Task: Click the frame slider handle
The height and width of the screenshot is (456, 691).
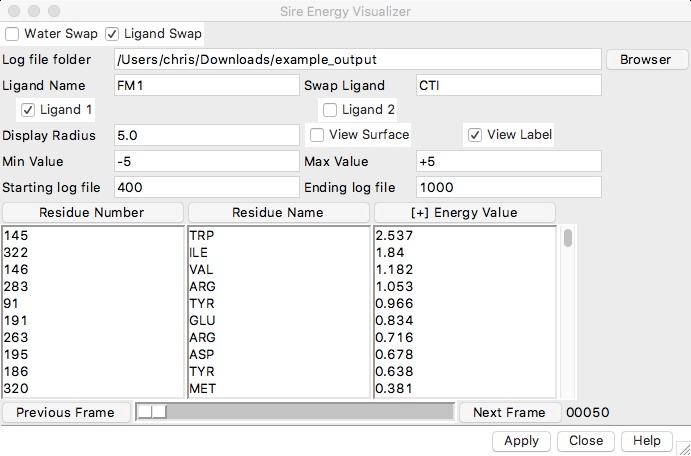Action: 152,412
